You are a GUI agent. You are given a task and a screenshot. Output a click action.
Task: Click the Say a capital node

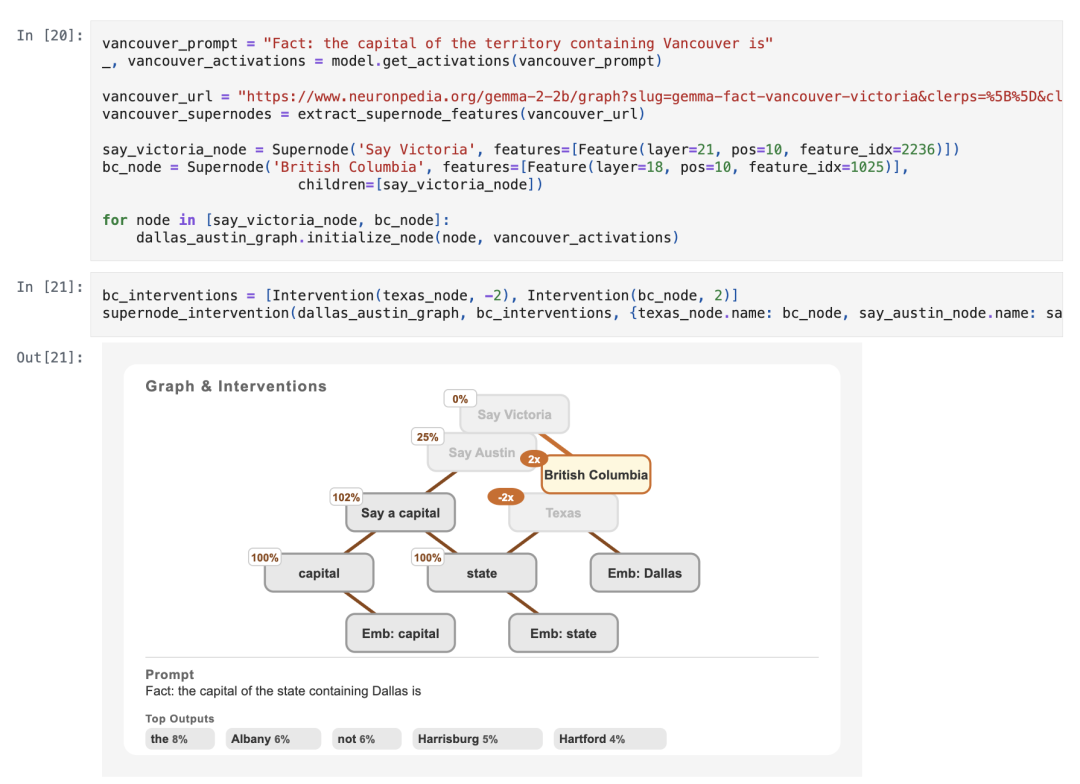point(400,513)
